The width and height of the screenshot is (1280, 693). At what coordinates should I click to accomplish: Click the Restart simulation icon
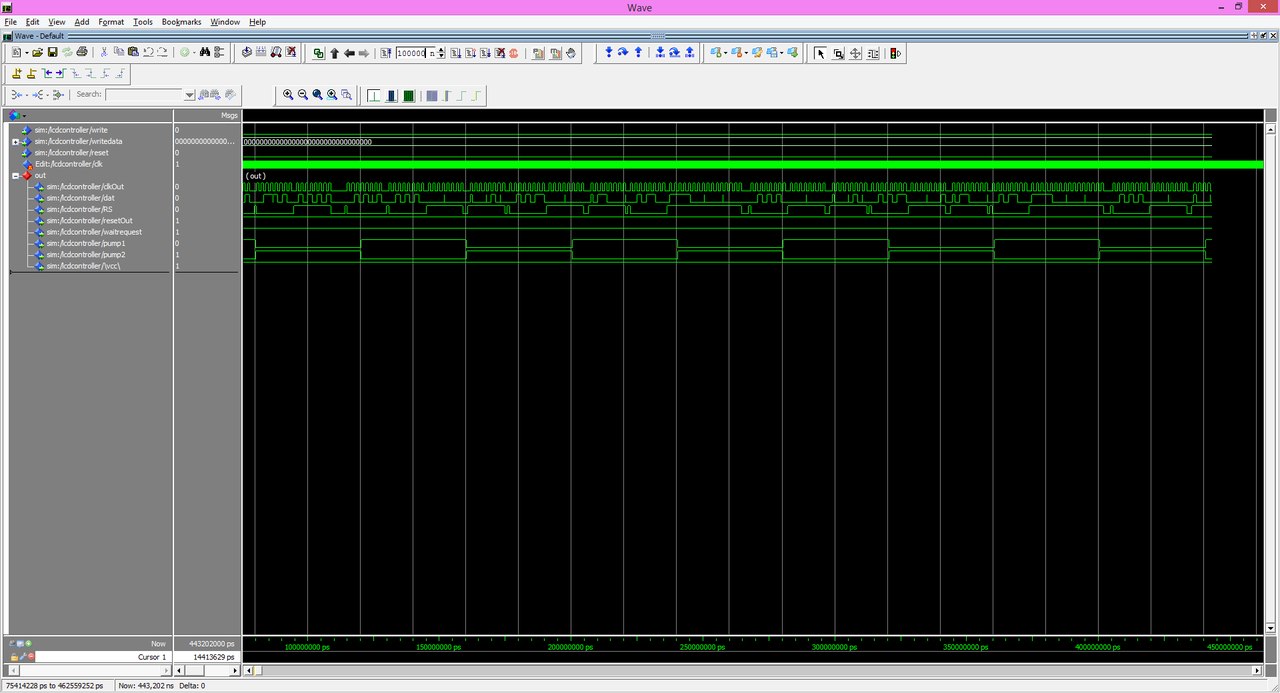click(x=384, y=53)
